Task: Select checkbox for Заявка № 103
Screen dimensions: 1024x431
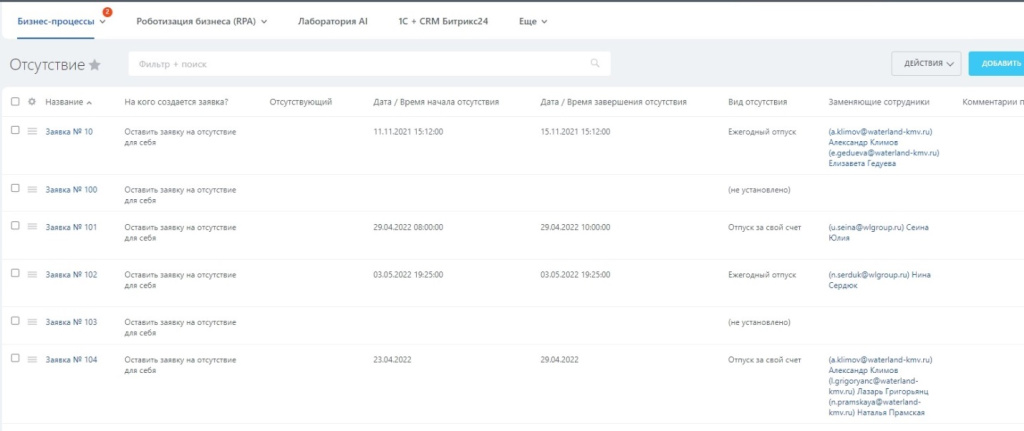Action: point(15,321)
